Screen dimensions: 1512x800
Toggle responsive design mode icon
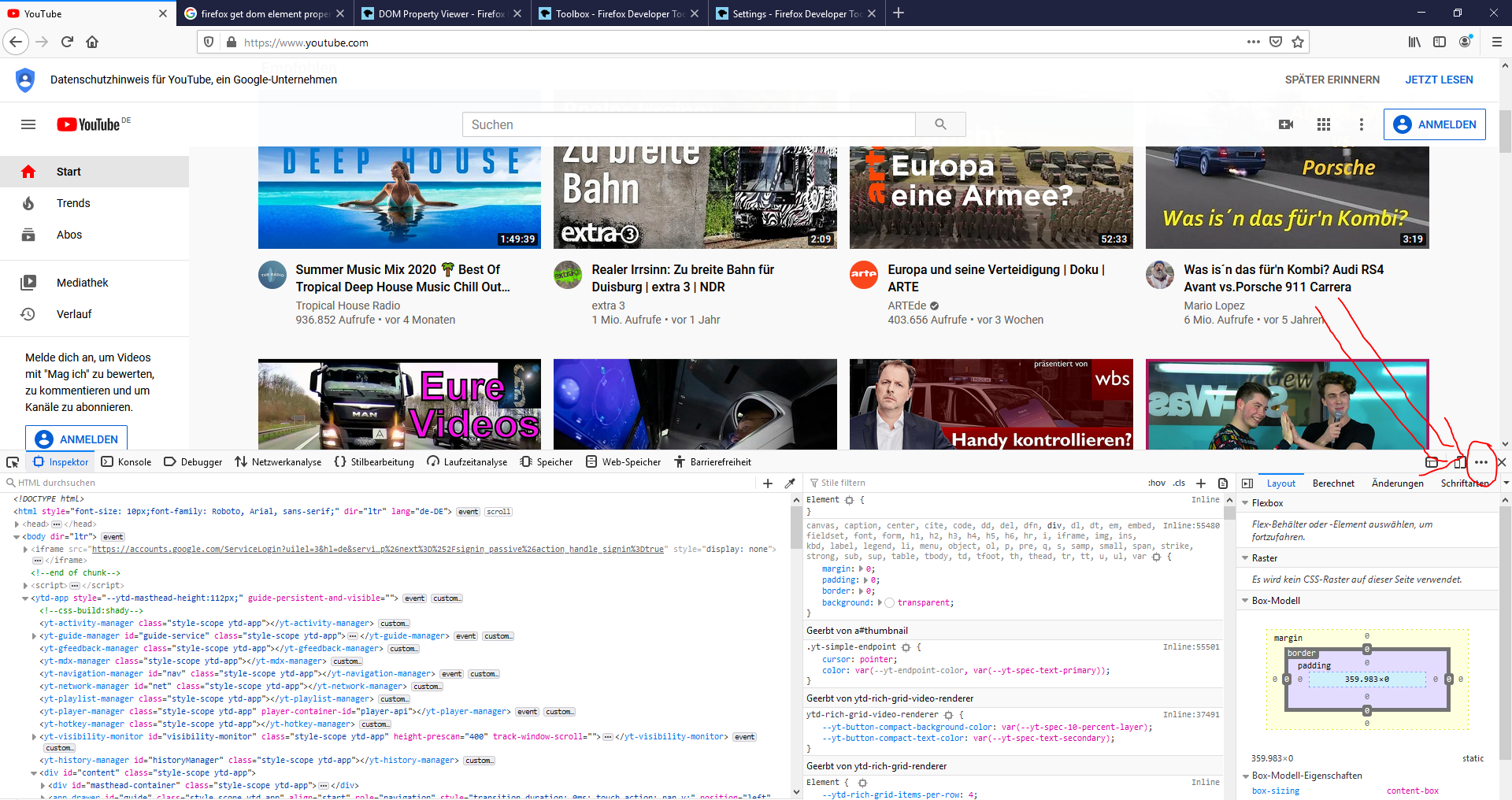(x=1460, y=462)
